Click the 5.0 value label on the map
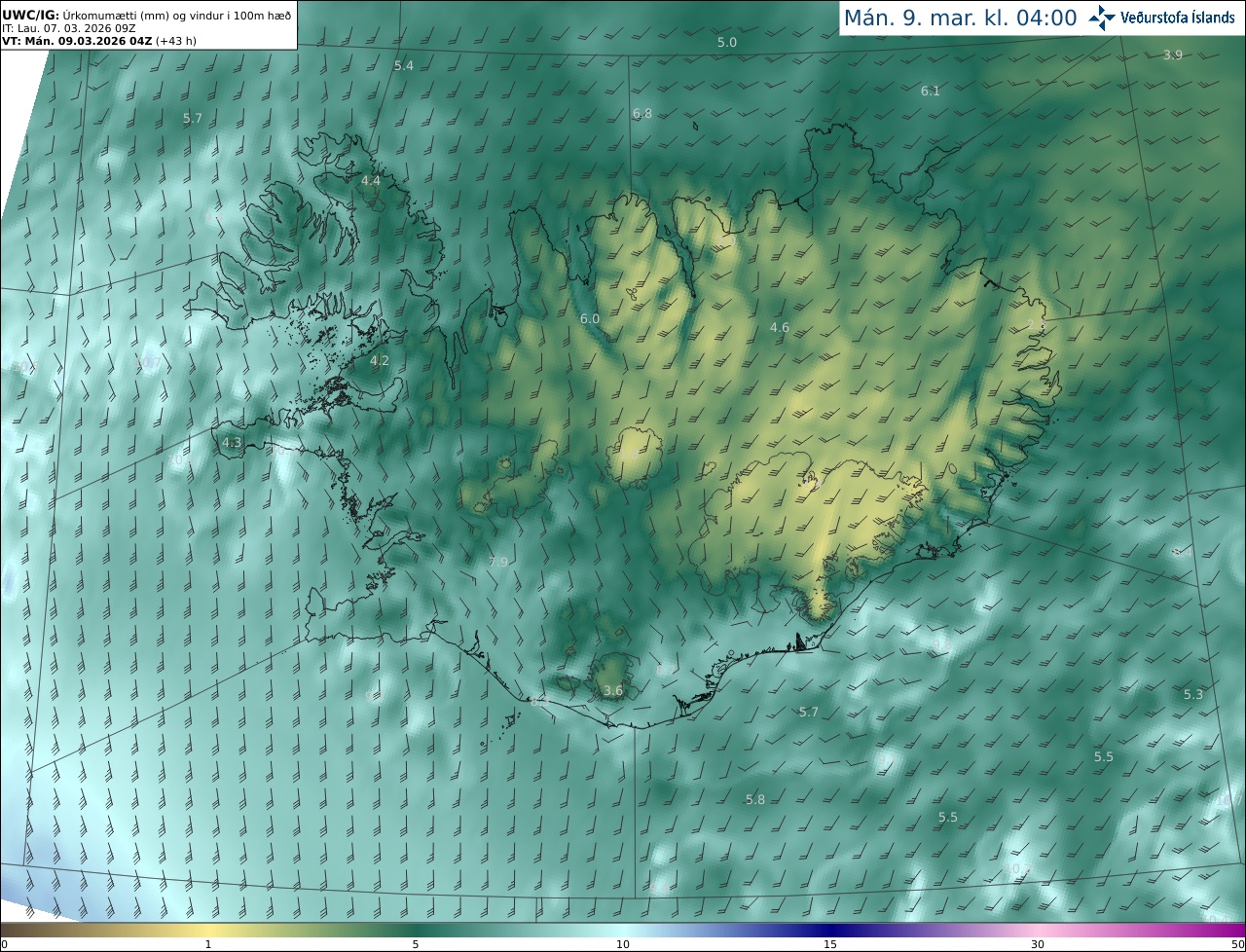The width and height of the screenshot is (1246, 952). click(x=727, y=42)
